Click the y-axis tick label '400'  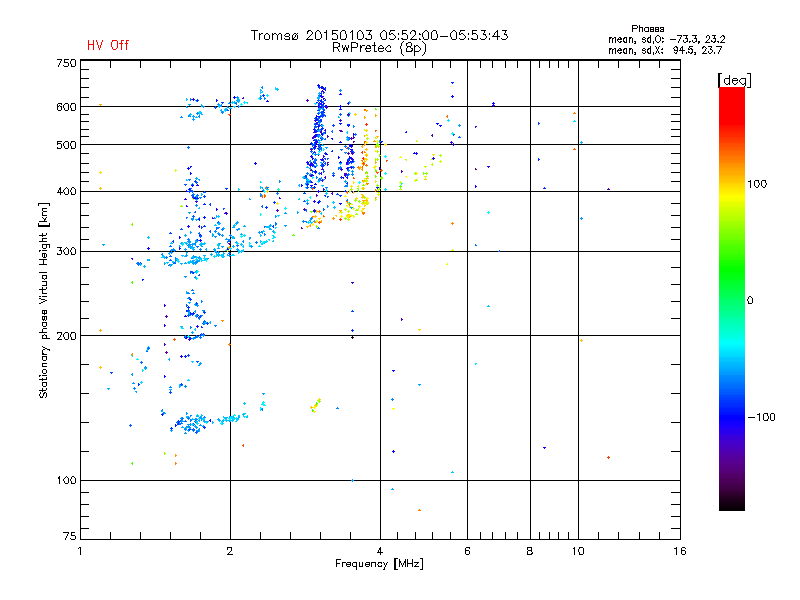[67, 192]
